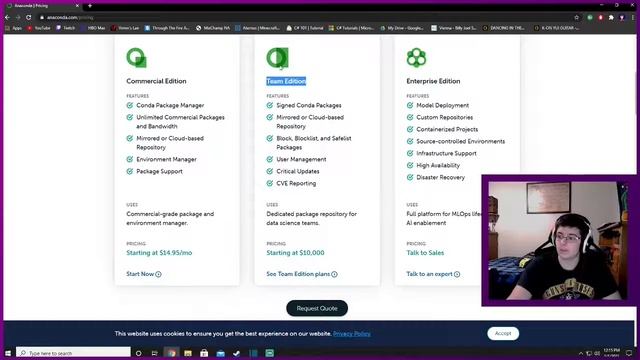Open File Explorer from the taskbar
The height and width of the screenshot is (360, 640).
click(x=188, y=353)
